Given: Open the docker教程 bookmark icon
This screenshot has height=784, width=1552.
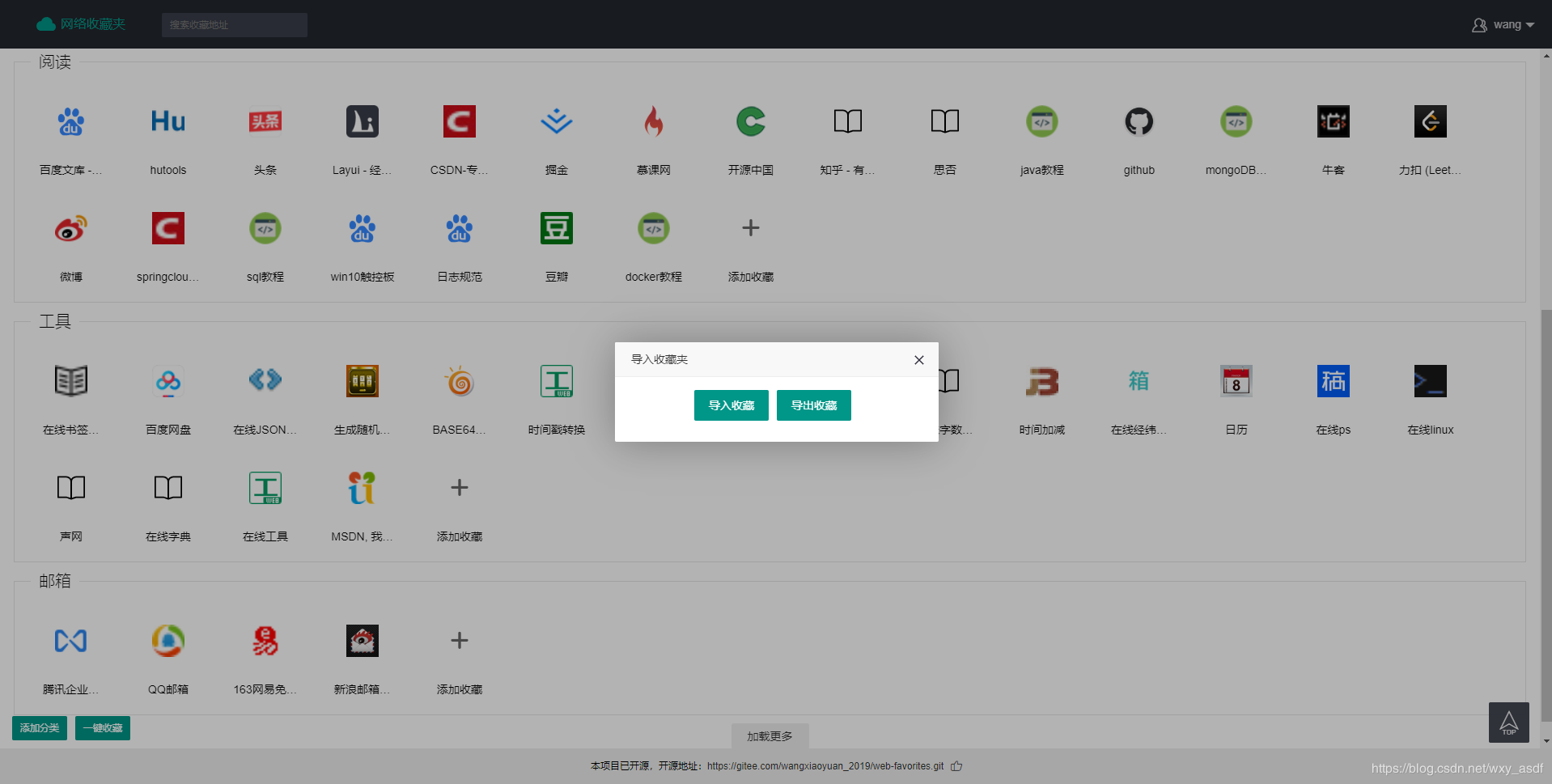Looking at the screenshot, I should [654, 228].
